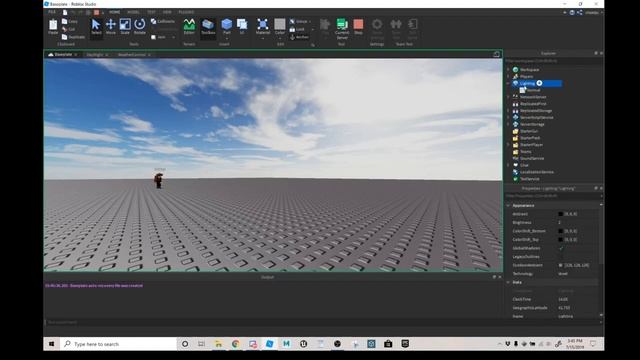The height and width of the screenshot is (360, 640).
Task: Open the Material picker
Action: pos(263,27)
